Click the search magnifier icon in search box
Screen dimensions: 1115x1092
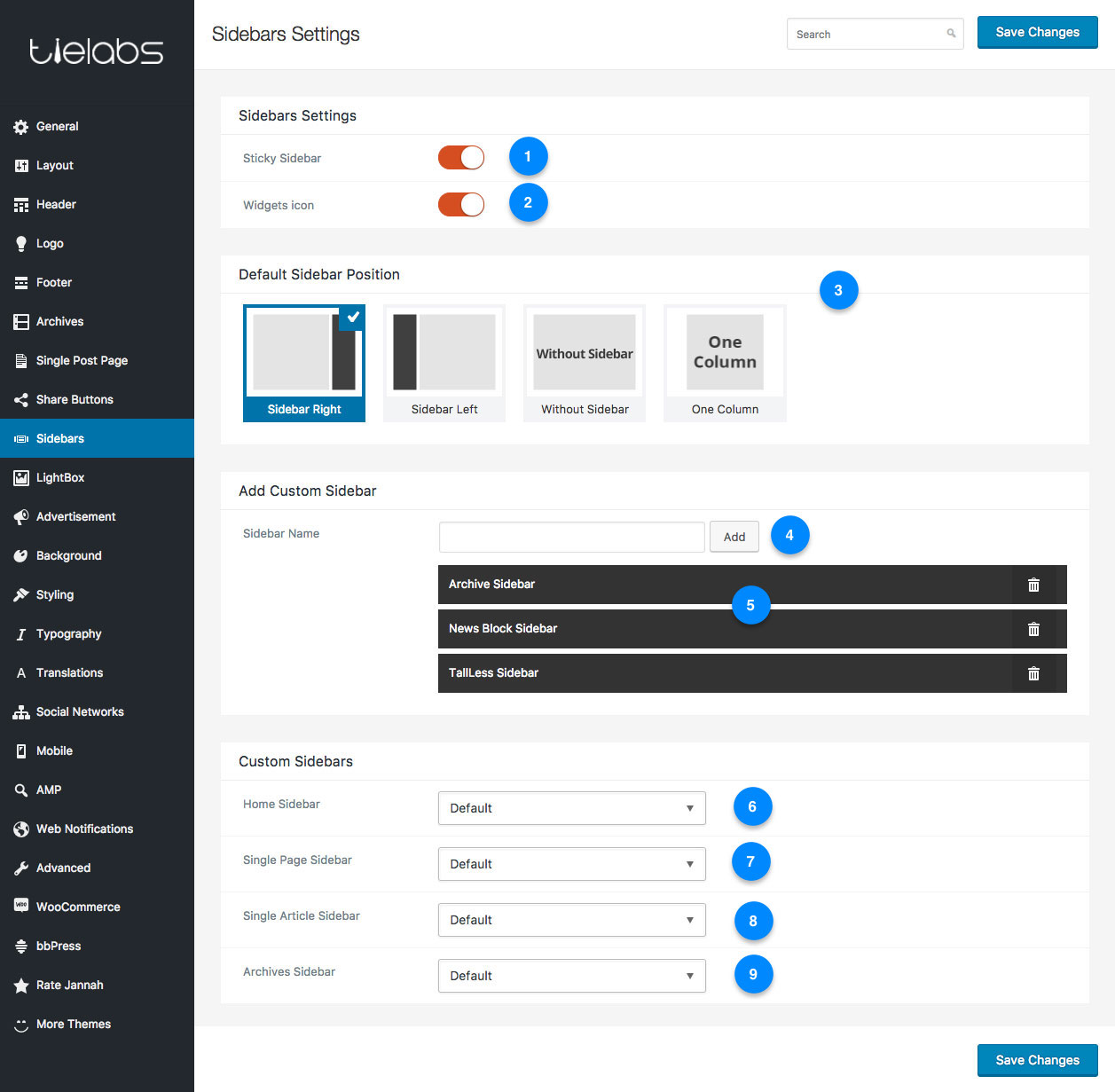click(x=951, y=34)
